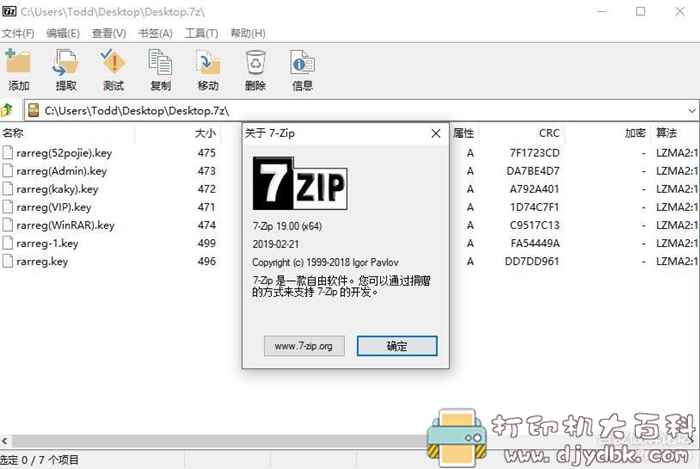This screenshot has width=700, height=469.
Task: Open the 工具(T) menu
Action: point(201,33)
